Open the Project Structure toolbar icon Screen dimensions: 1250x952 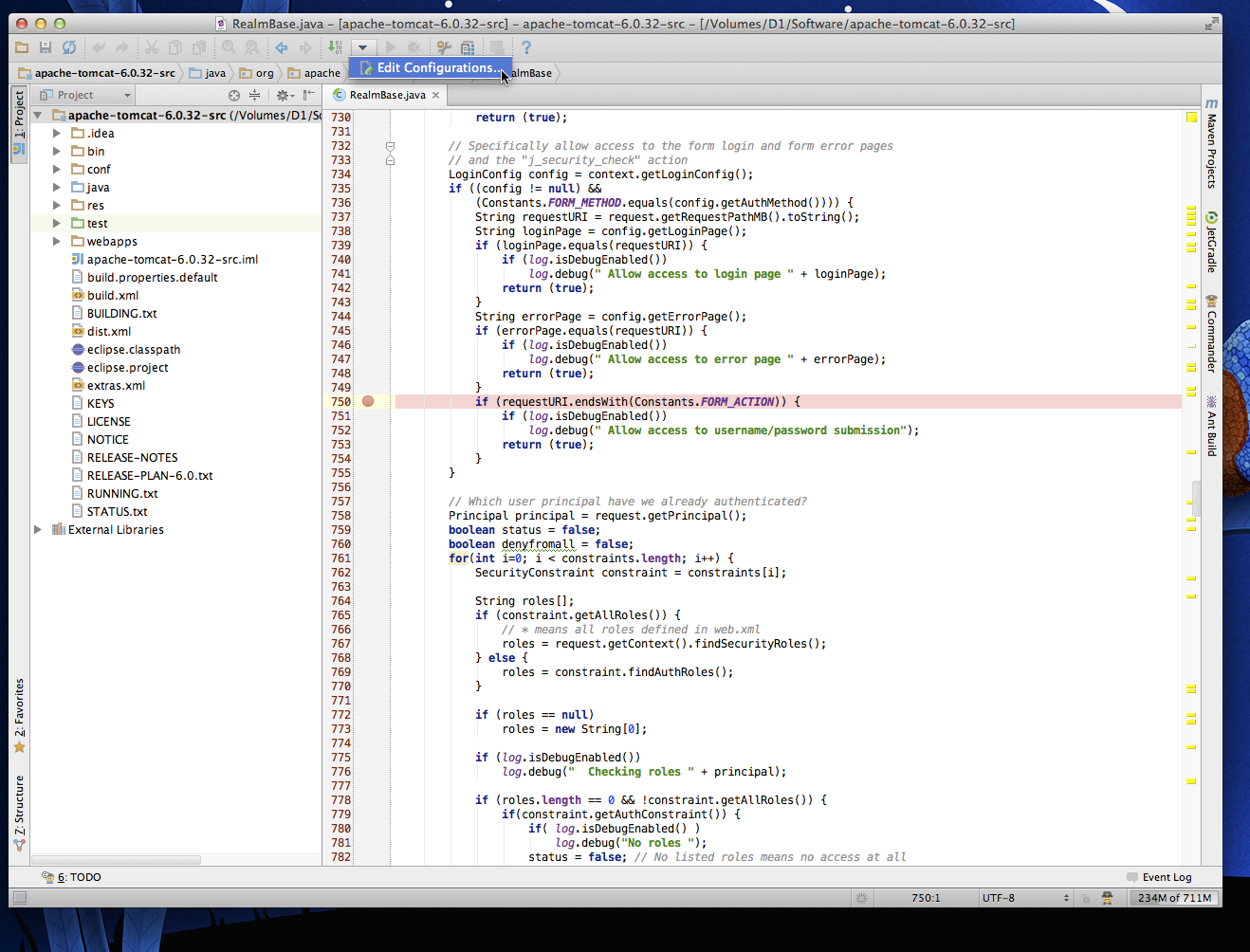click(468, 47)
